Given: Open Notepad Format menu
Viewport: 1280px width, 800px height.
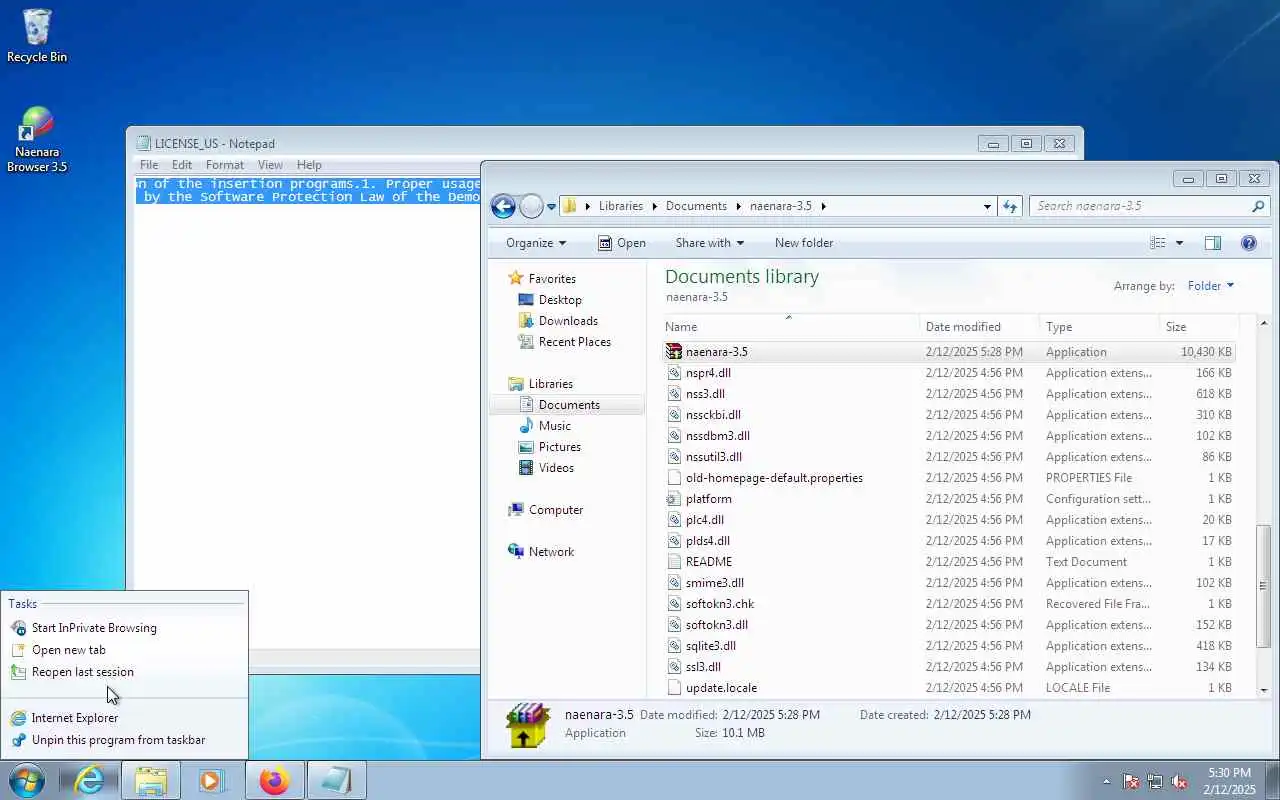Looking at the screenshot, I should [225, 165].
